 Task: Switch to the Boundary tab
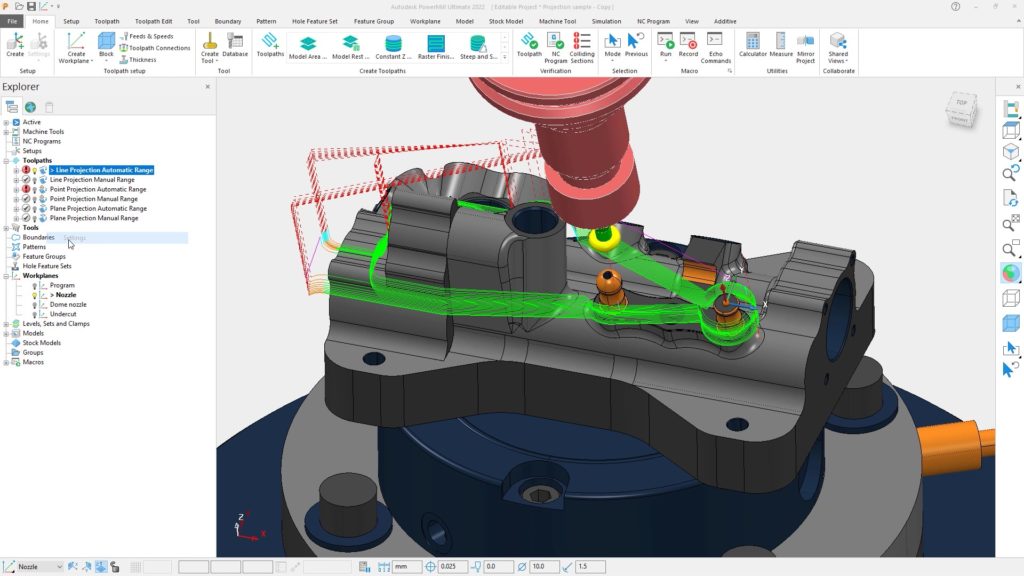click(228, 21)
